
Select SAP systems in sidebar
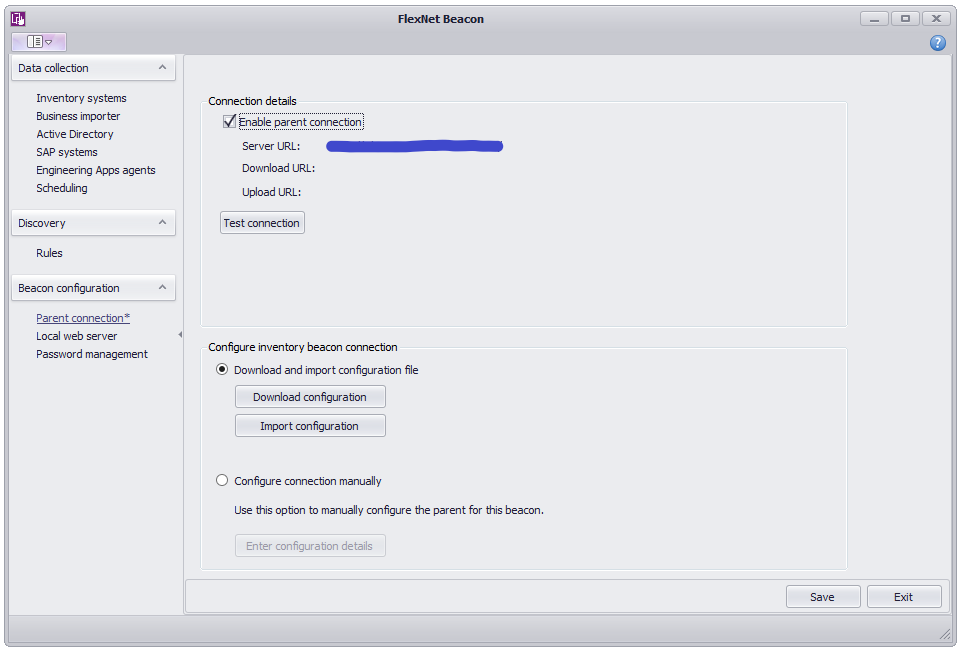pyautogui.click(x=67, y=152)
